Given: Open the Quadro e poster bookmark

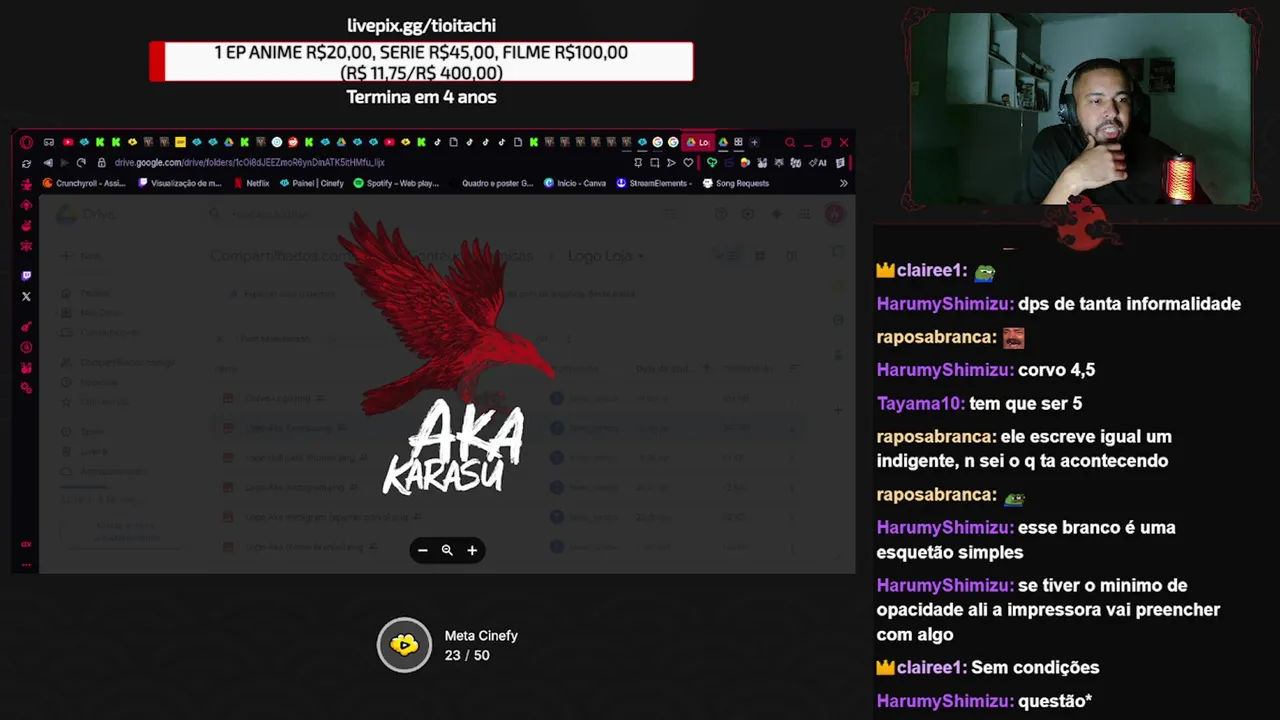Looking at the screenshot, I should pyautogui.click(x=491, y=183).
